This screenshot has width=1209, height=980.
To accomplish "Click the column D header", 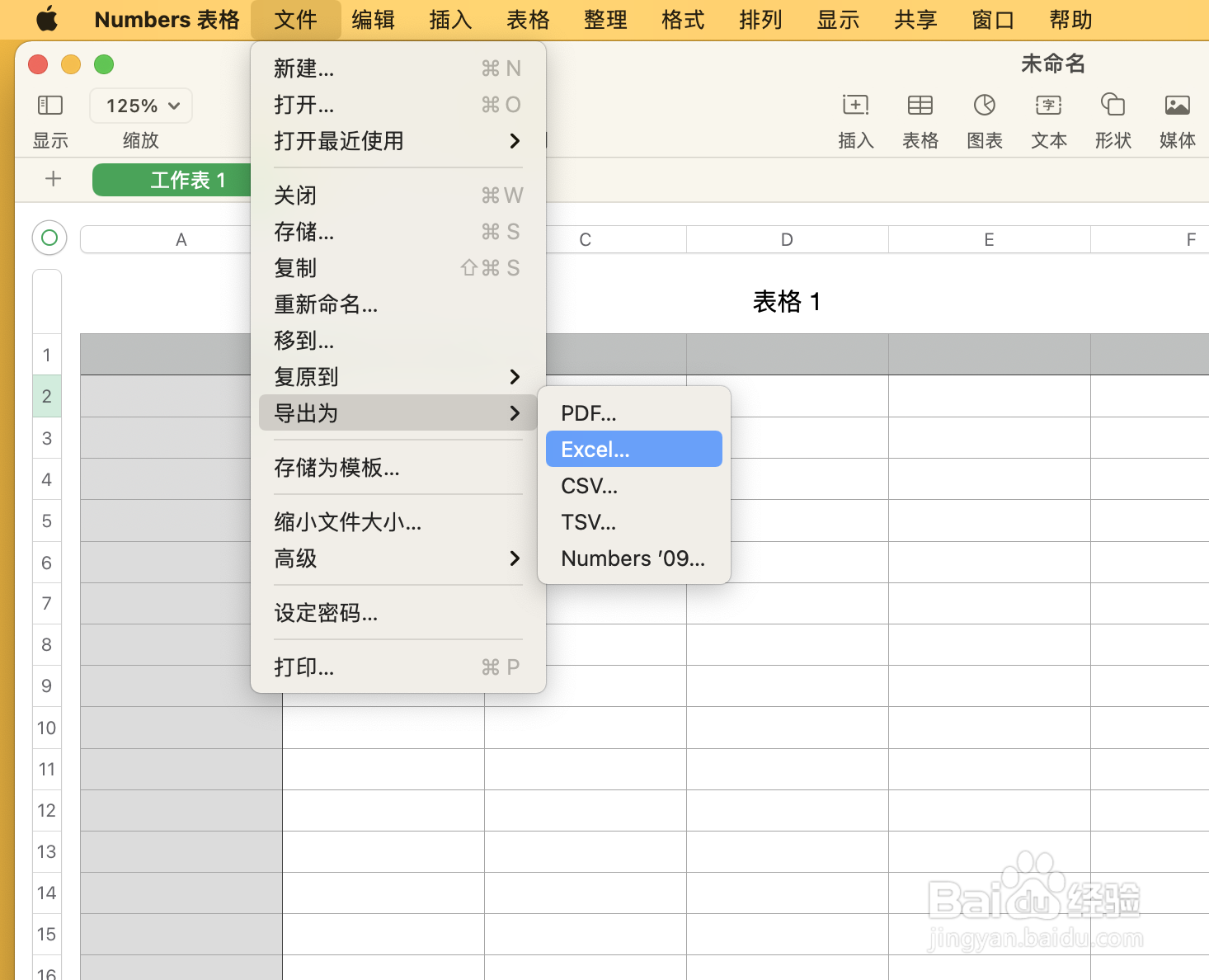I will tap(786, 239).
